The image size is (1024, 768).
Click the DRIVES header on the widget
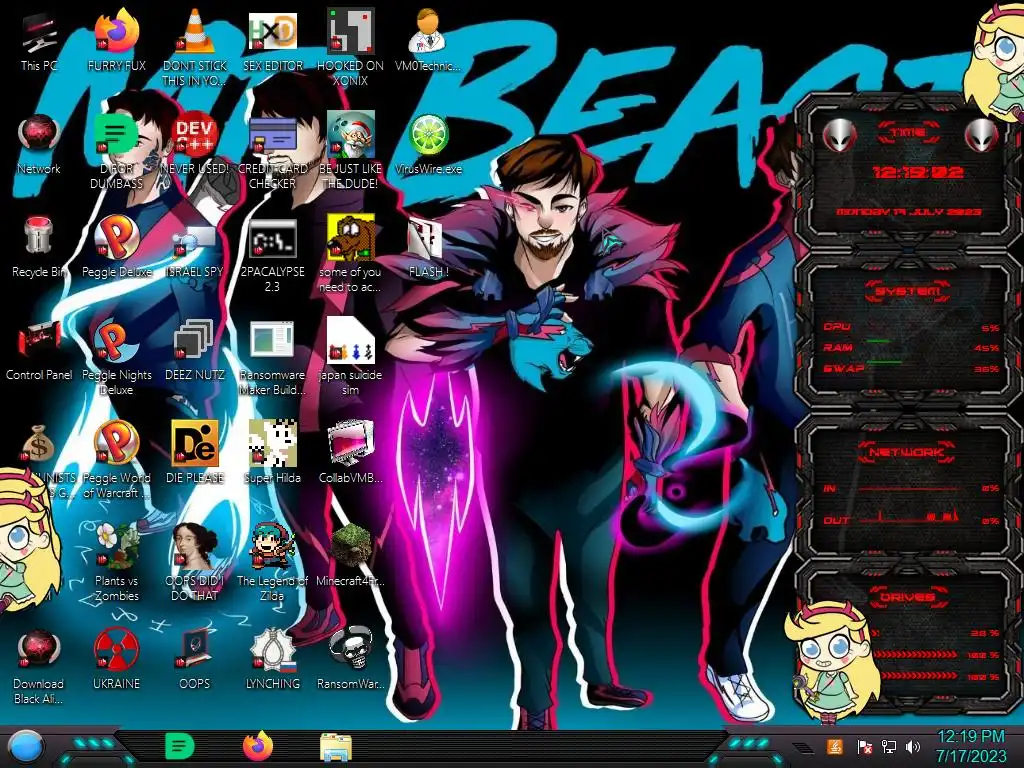pyautogui.click(x=908, y=597)
